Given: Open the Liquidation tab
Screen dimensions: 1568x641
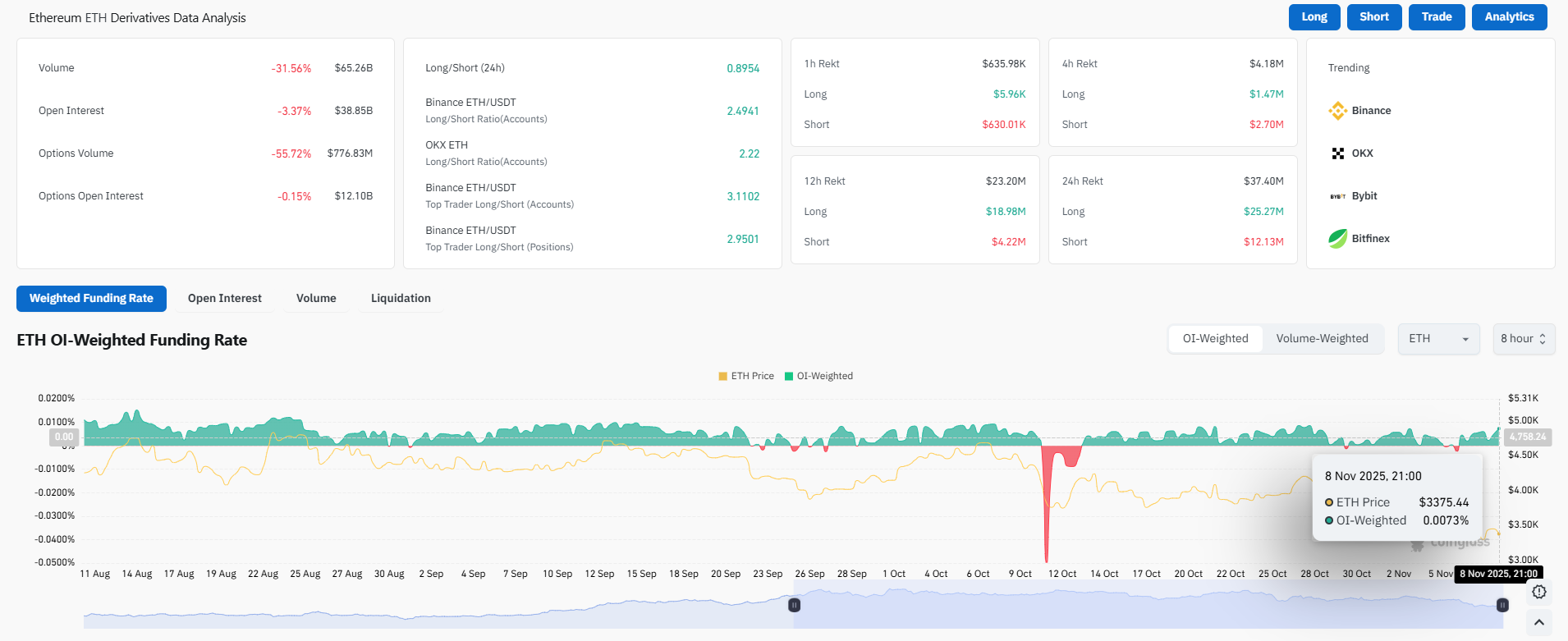Looking at the screenshot, I should (401, 299).
